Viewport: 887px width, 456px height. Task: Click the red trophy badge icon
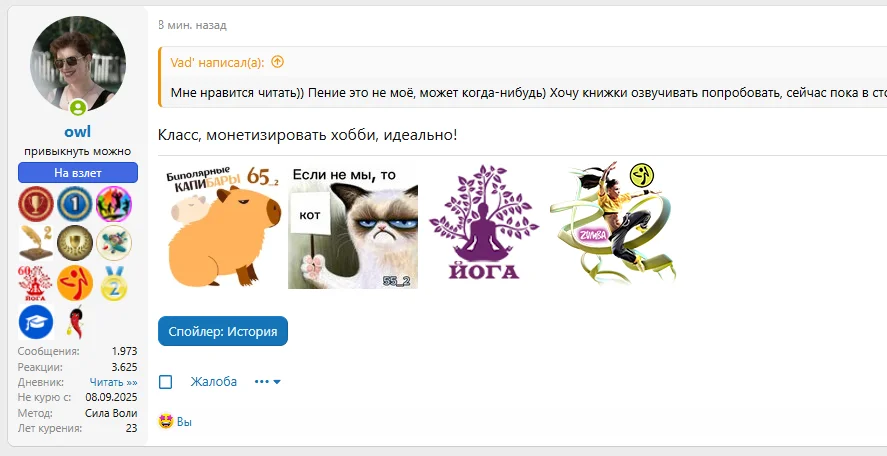coord(36,204)
